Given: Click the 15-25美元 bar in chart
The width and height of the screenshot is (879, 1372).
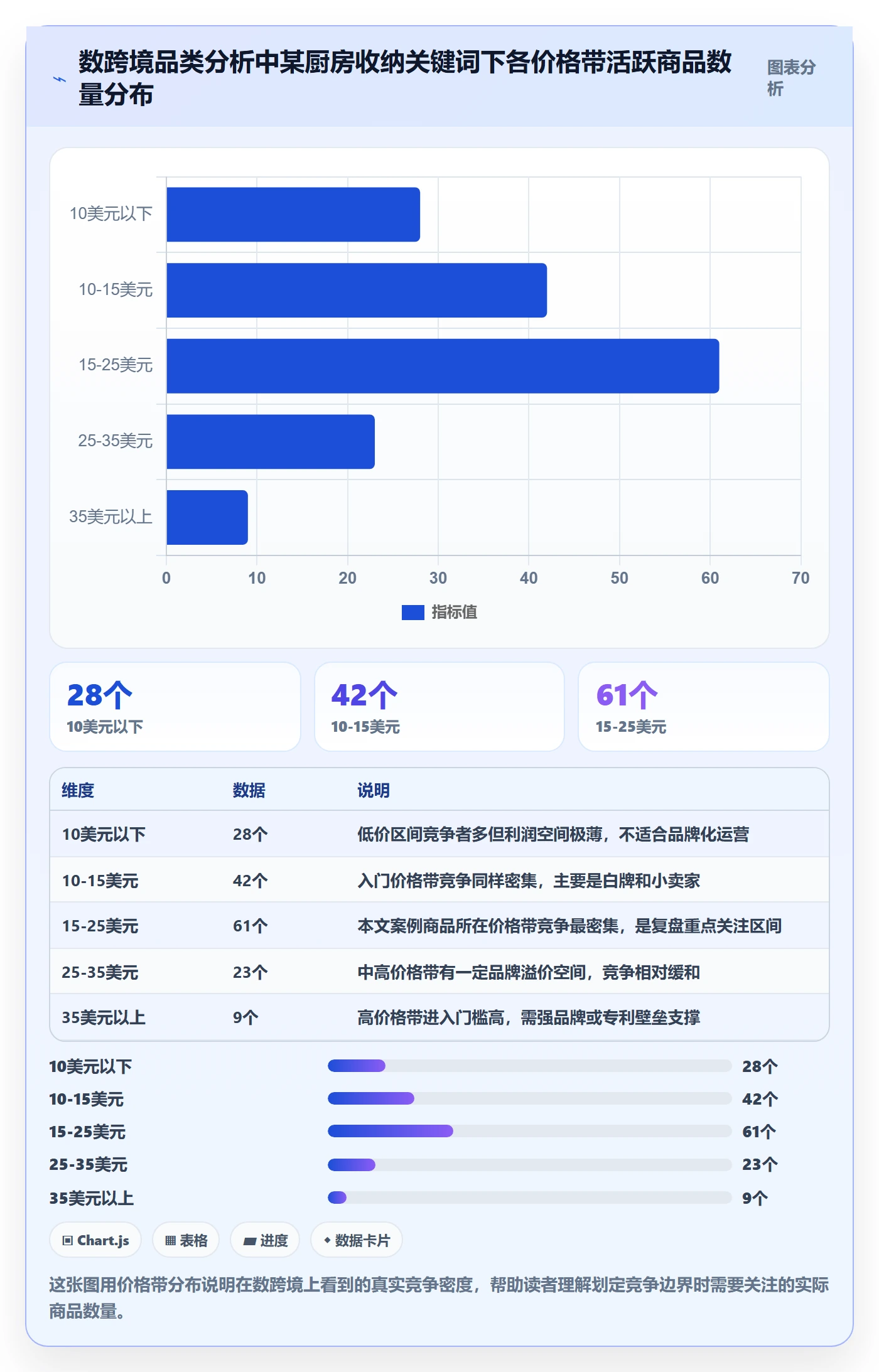Looking at the screenshot, I should click(443, 366).
